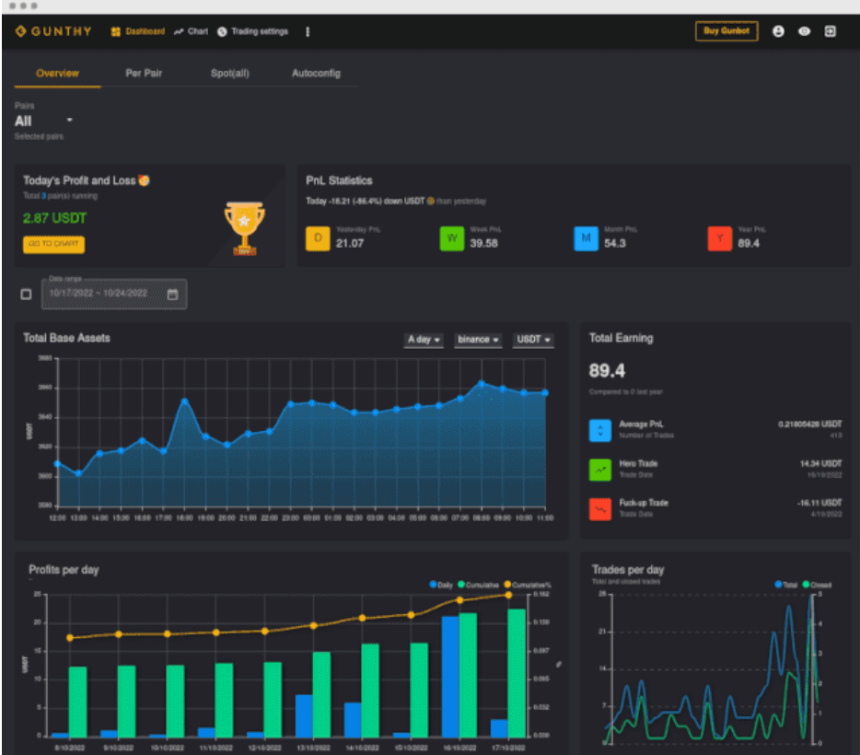Click the calendar icon in date range
This screenshot has height=755, width=860.
[x=172, y=294]
